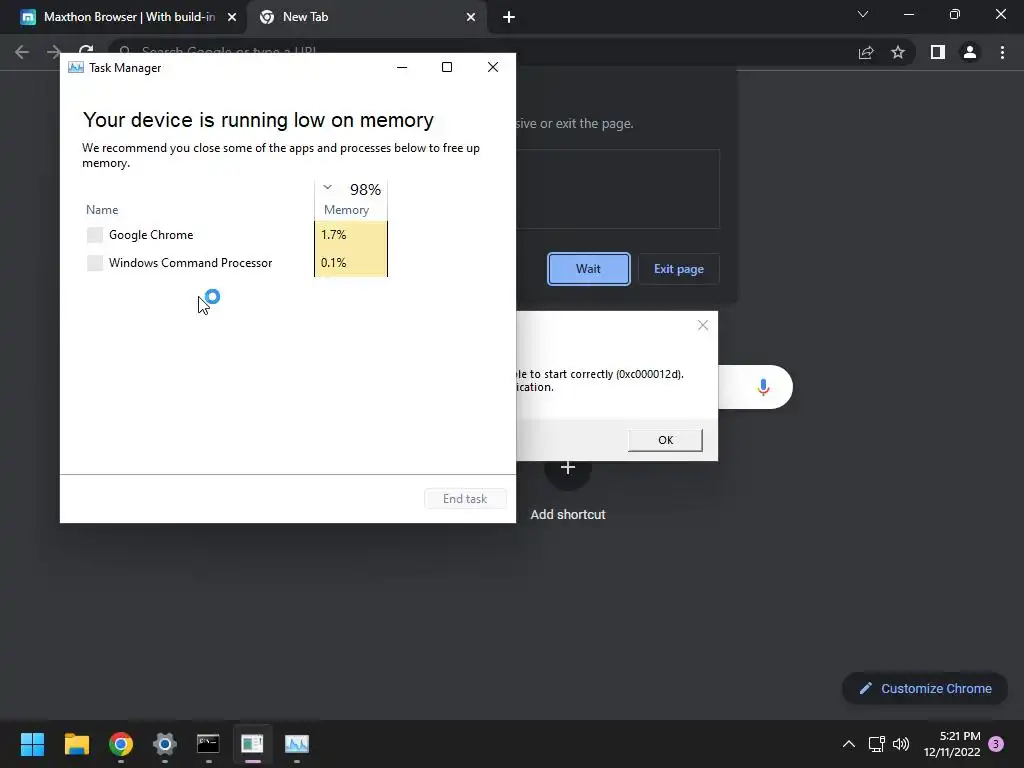
Task: Click the volume tray icon
Action: click(x=901, y=744)
